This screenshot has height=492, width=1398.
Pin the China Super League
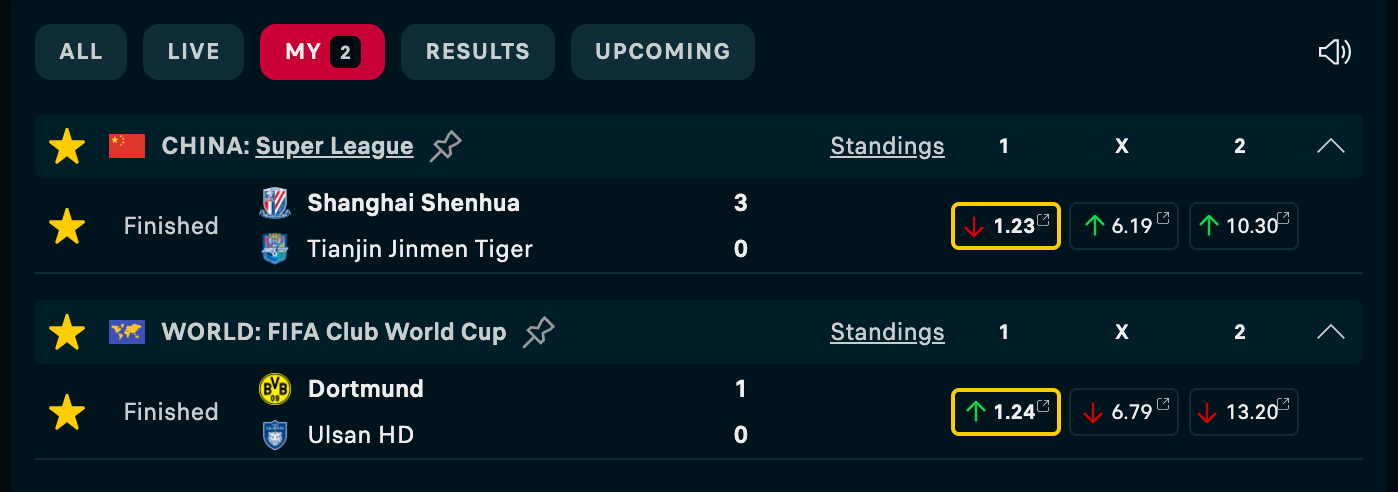446,147
